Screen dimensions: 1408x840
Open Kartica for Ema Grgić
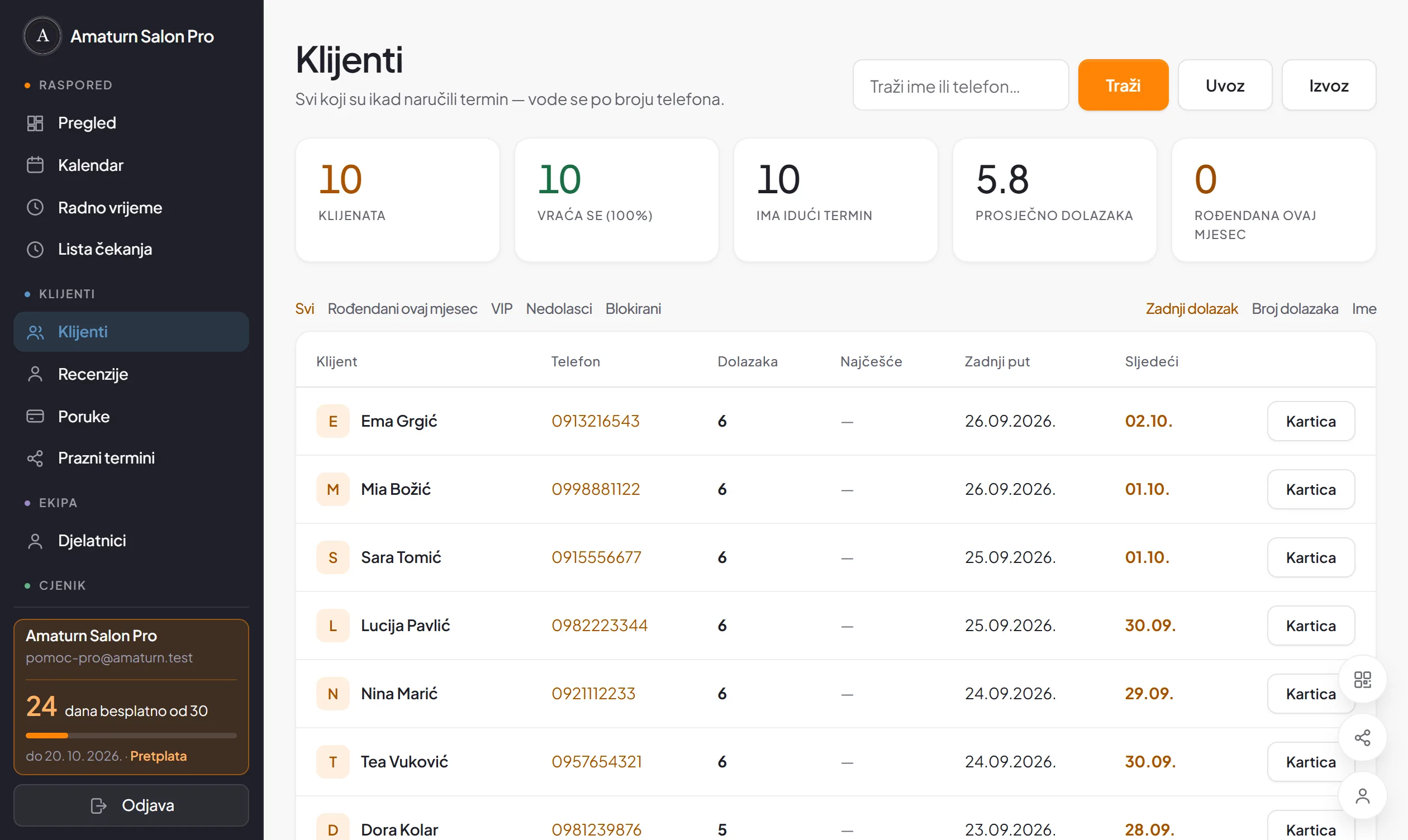coord(1311,421)
